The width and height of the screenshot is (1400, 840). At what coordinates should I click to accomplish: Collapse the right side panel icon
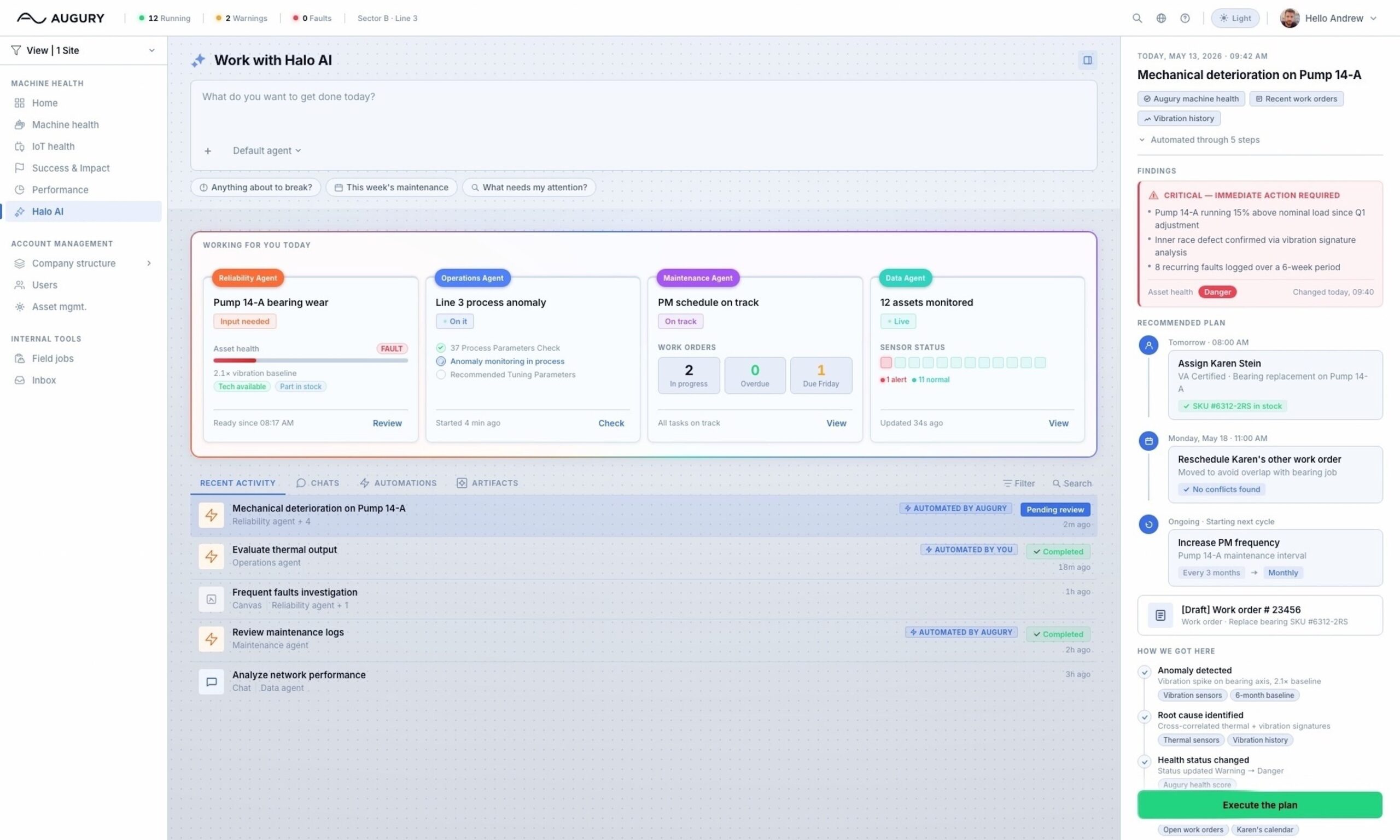1087,60
